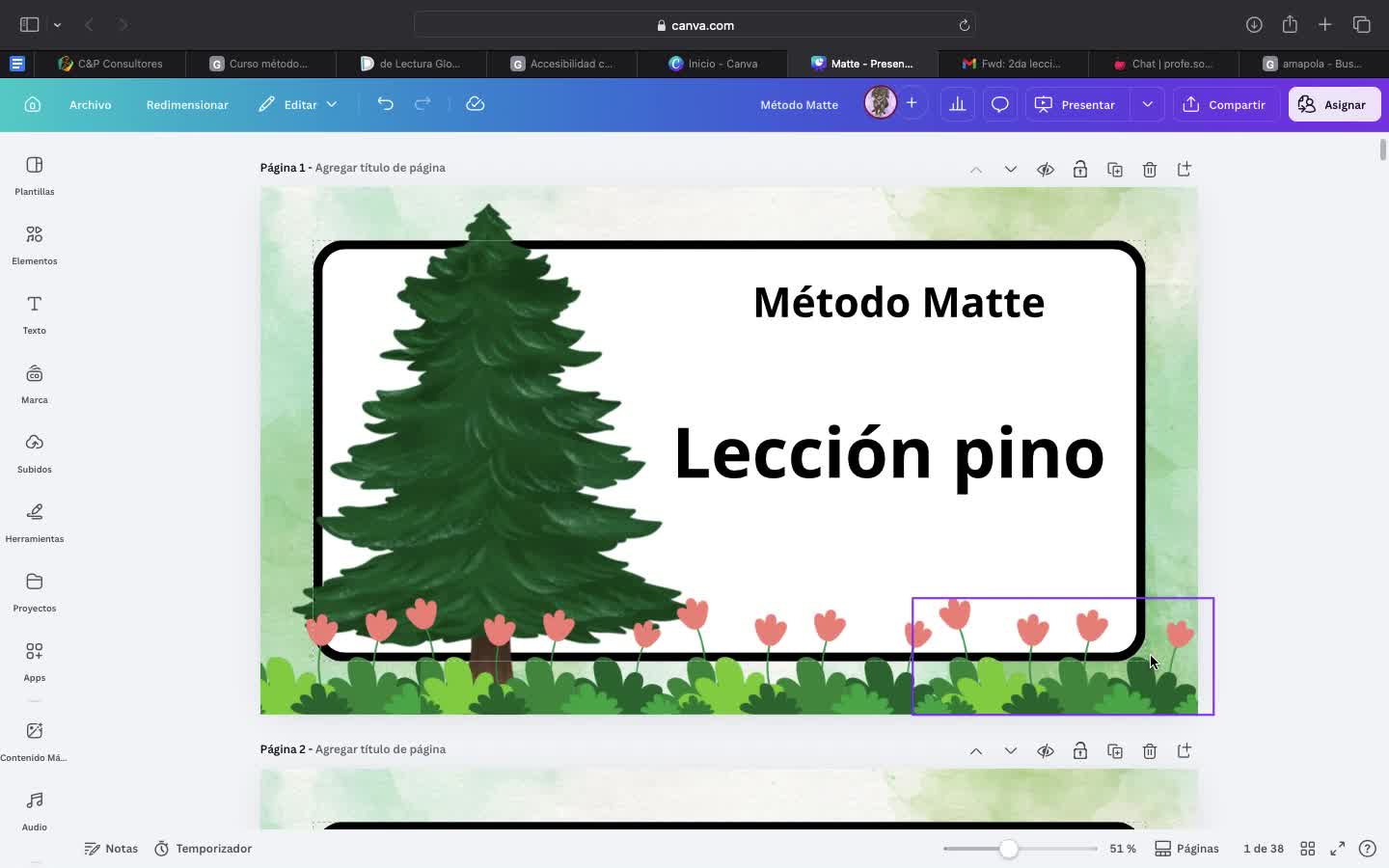The height and width of the screenshot is (868, 1389).
Task: Click the Presentar button
Action: (x=1076, y=104)
